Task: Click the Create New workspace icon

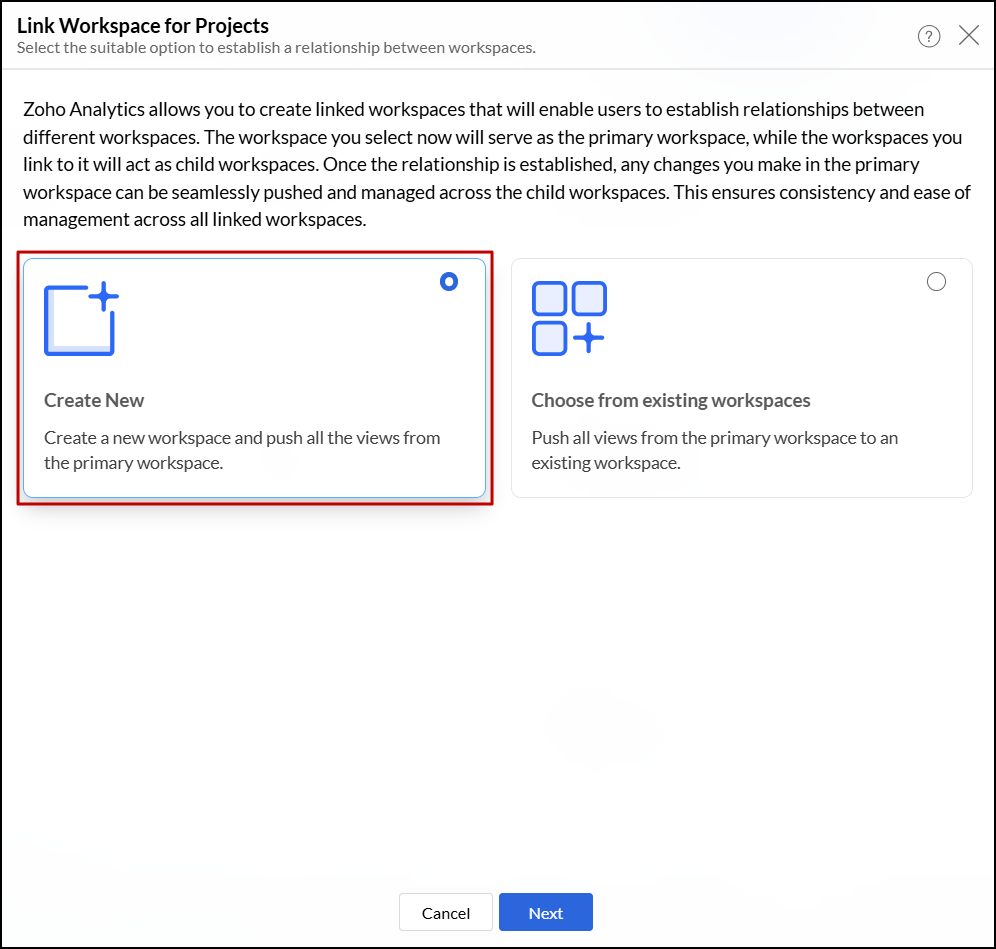Action: point(79,320)
